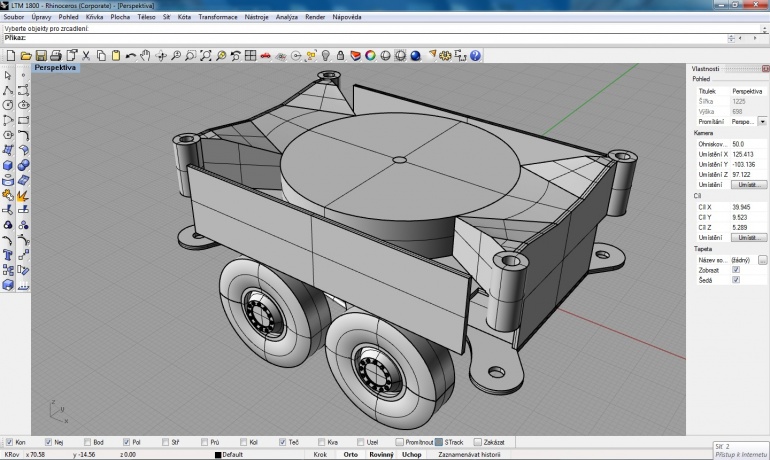The height and width of the screenshot is (460, 770).
Task: Click the Umístit button under Kamera
Action: 749,185
